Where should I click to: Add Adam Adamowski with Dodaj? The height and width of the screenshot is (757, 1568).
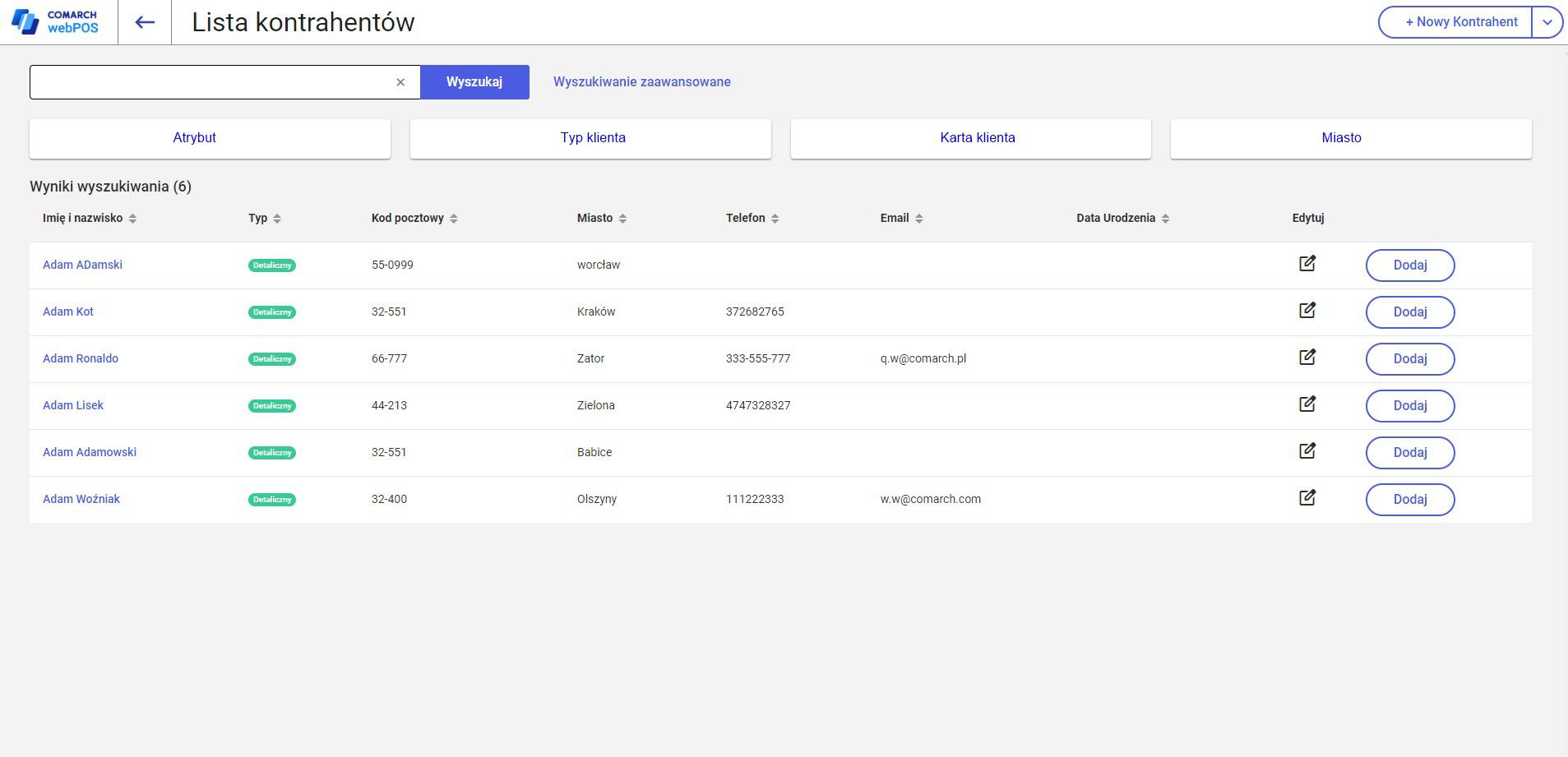(x=1410, y=453)
